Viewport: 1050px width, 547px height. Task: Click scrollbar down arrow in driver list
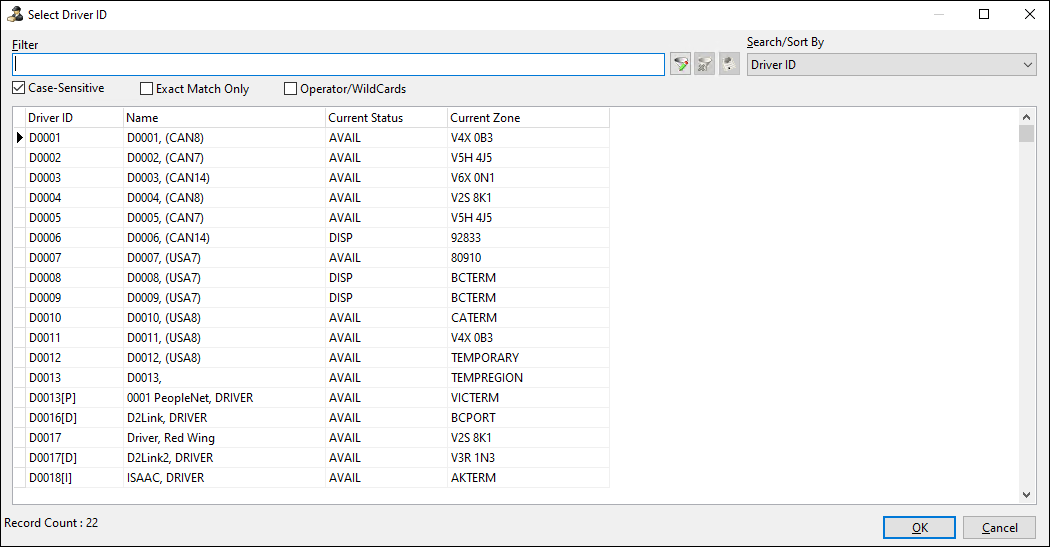coord(1026,494)
